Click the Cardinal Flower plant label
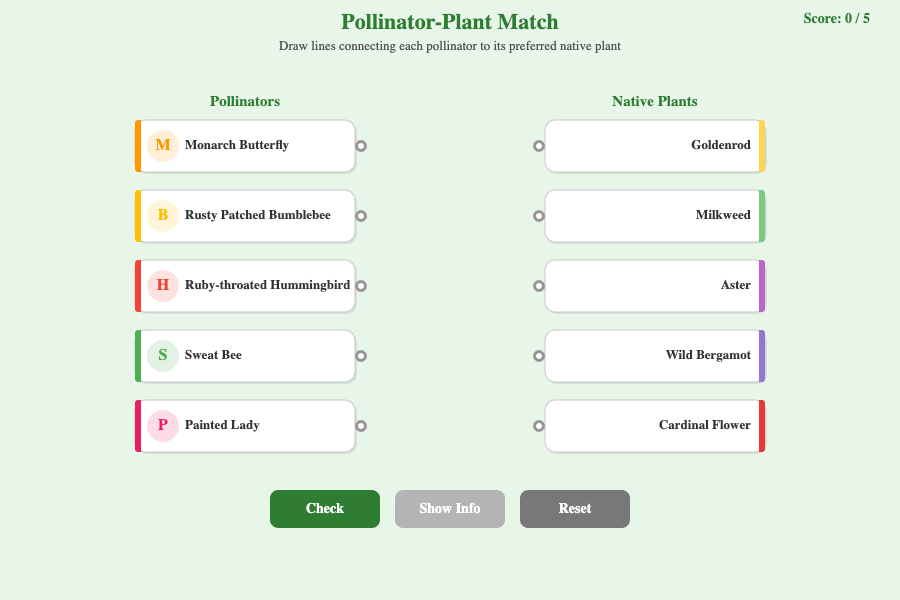The height and width of the screenshot is (600, 900). (x=705, y=425)
